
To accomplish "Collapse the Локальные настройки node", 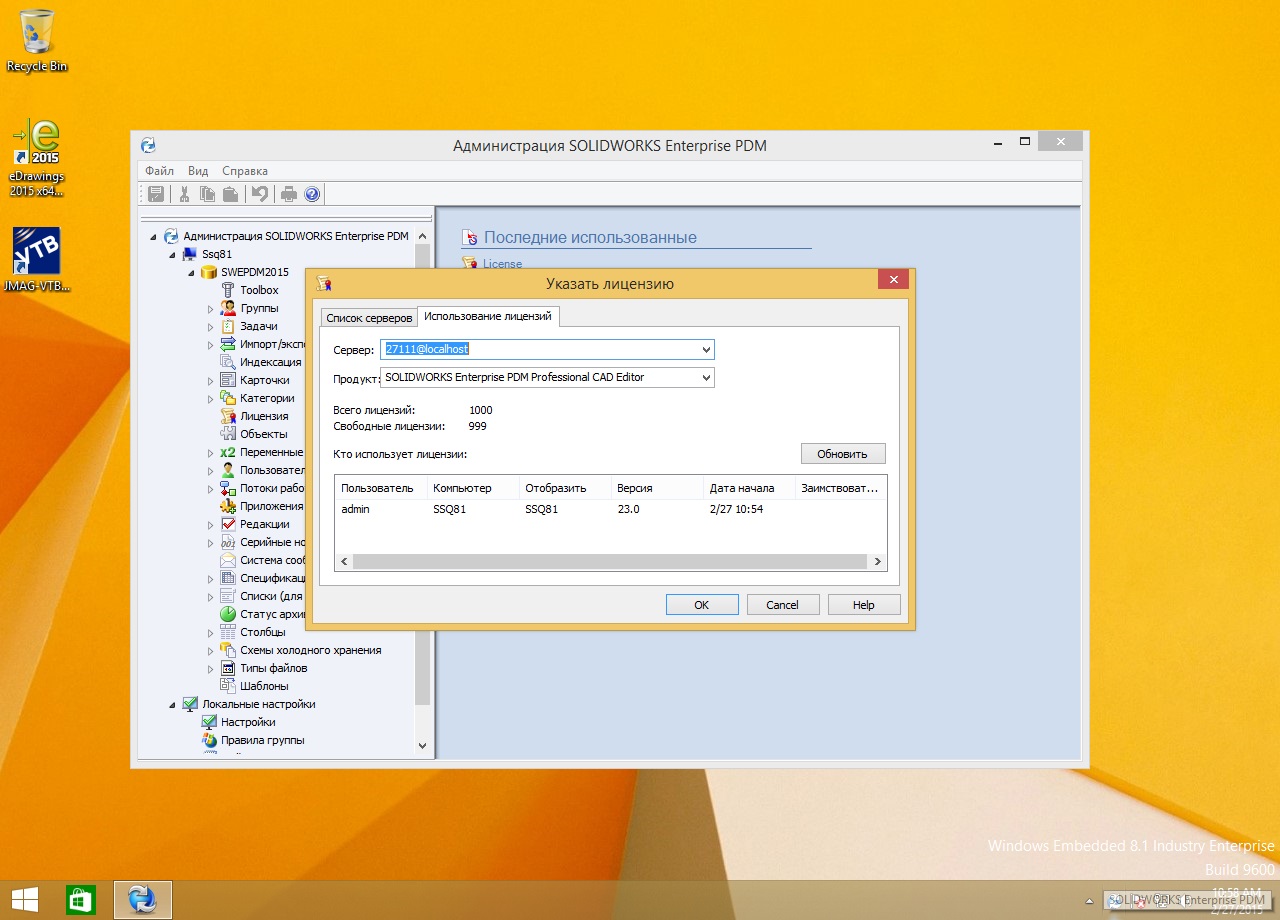I will [173, 704].
